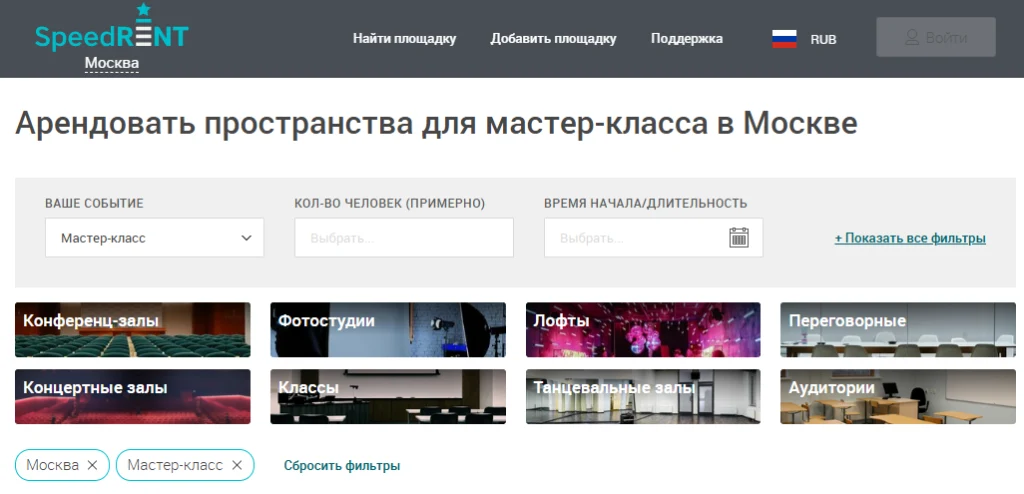Click the start time/duration input field
The height and width of the screenshot is (494, 1024).
coord(635,238)
